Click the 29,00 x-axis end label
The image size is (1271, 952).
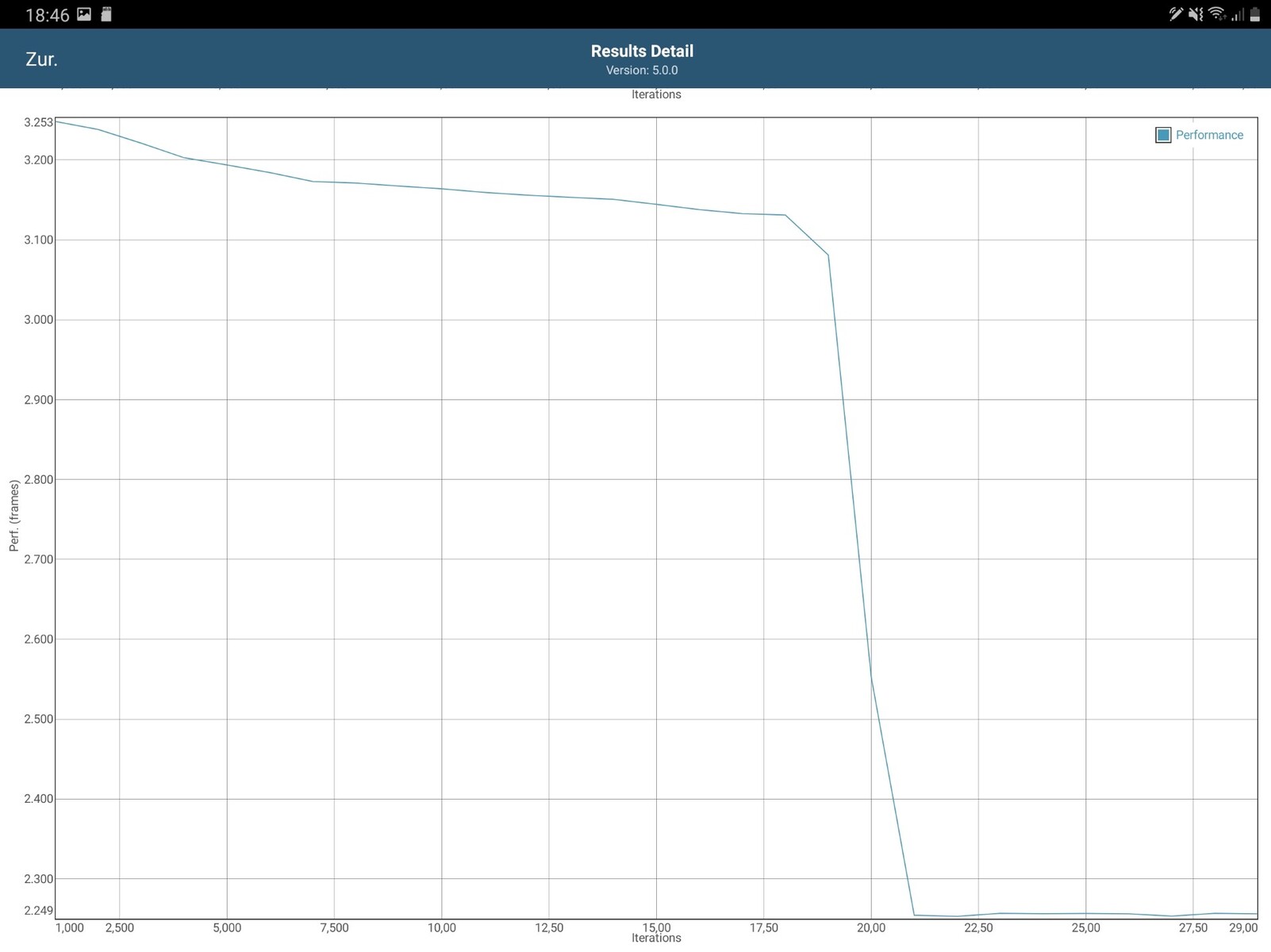pyautogui.click(x=1243, y=927)
